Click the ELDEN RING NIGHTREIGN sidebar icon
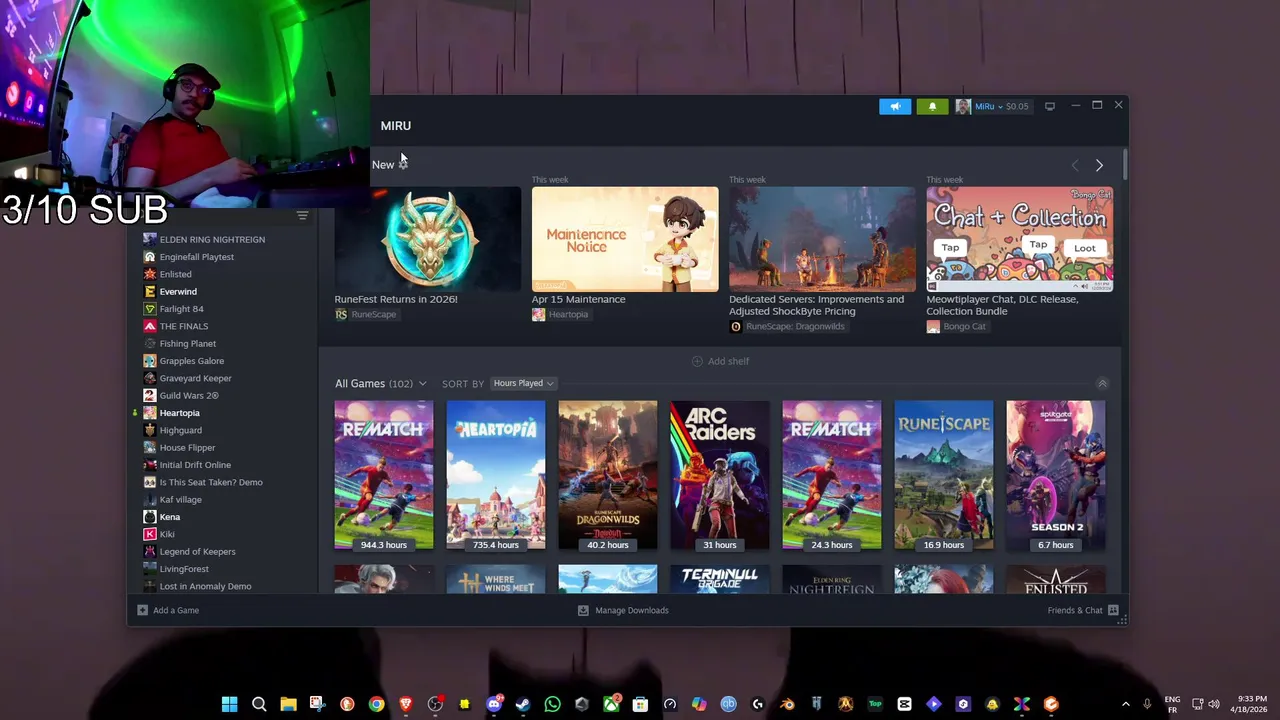The height and width of the screenshot is (720, 1280). point(150,239)
